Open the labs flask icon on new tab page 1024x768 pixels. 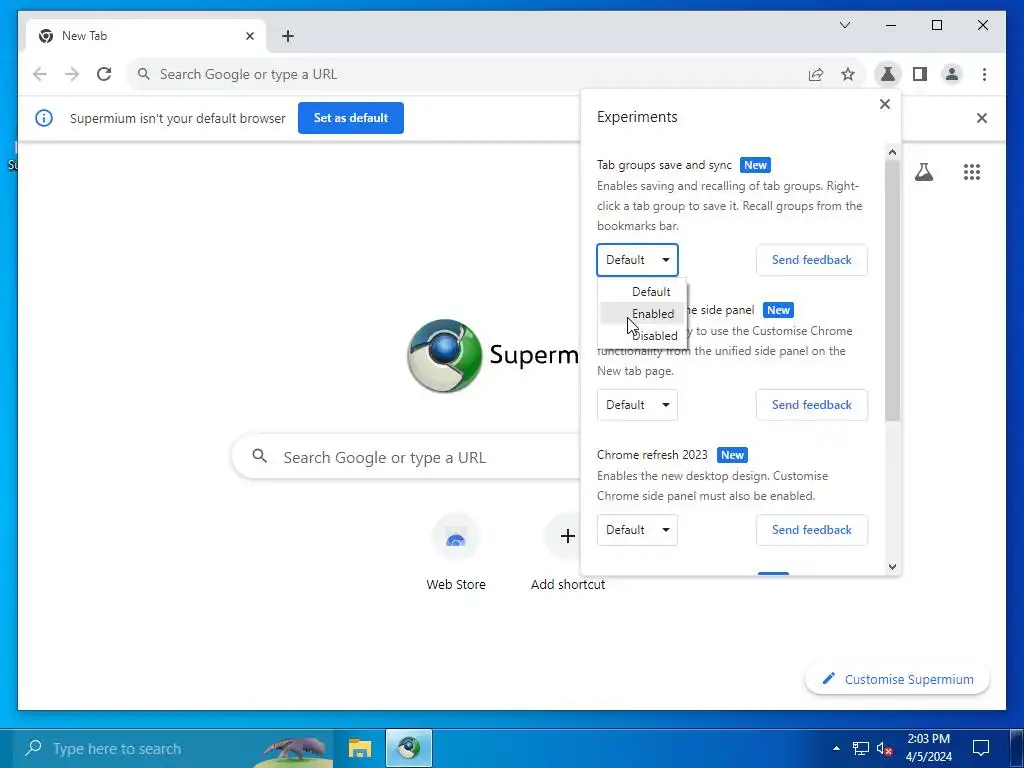[x=923, y=172]
